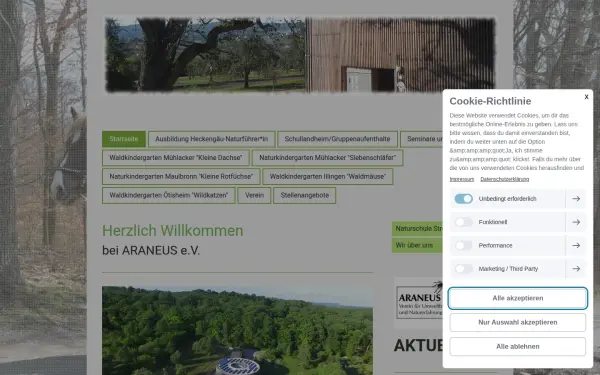Screen dimensions: 600x375
Task: Click the header banner image
Action: tap(300, 55)
